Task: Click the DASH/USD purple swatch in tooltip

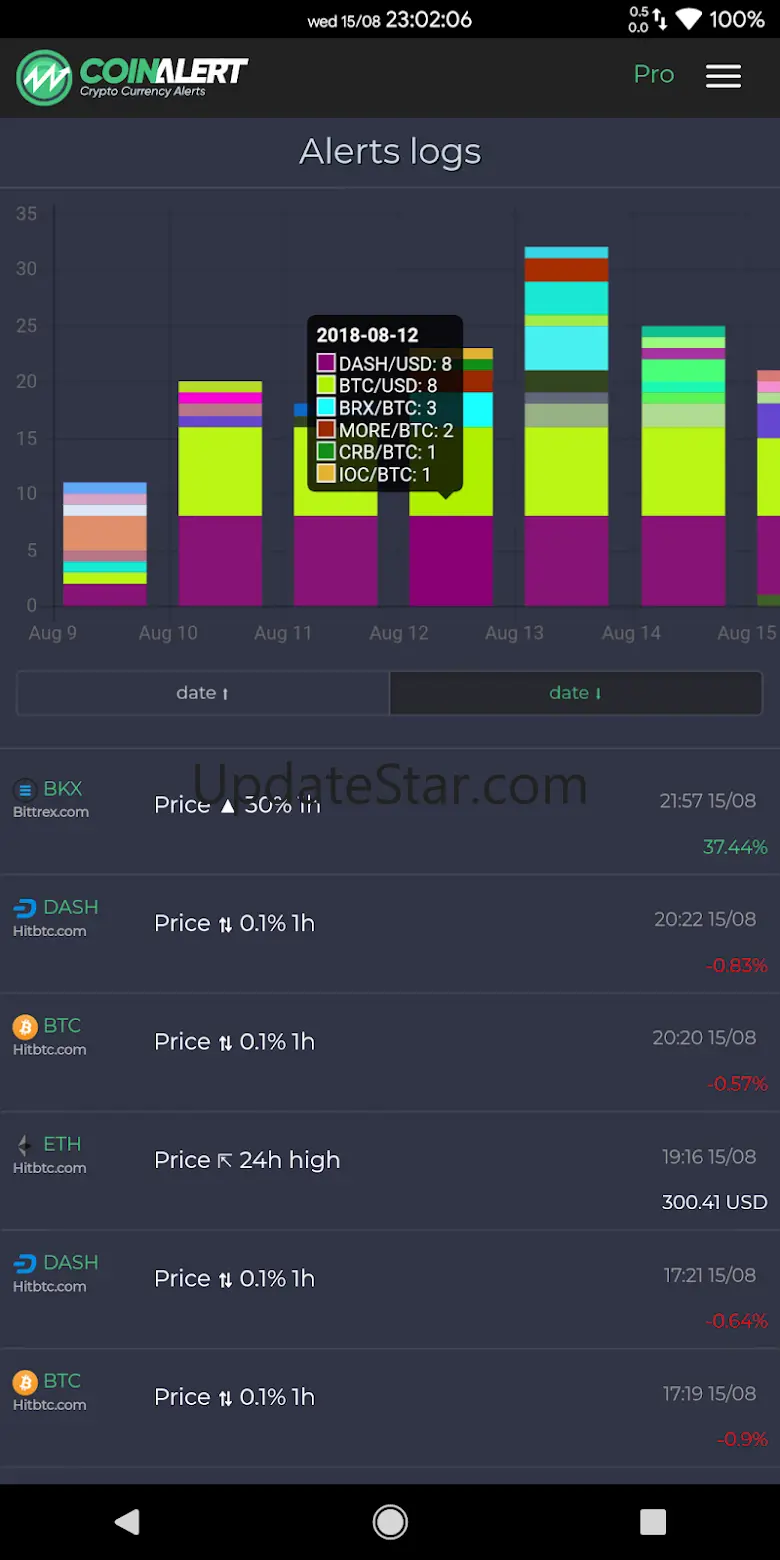Action: pos(326,363)
